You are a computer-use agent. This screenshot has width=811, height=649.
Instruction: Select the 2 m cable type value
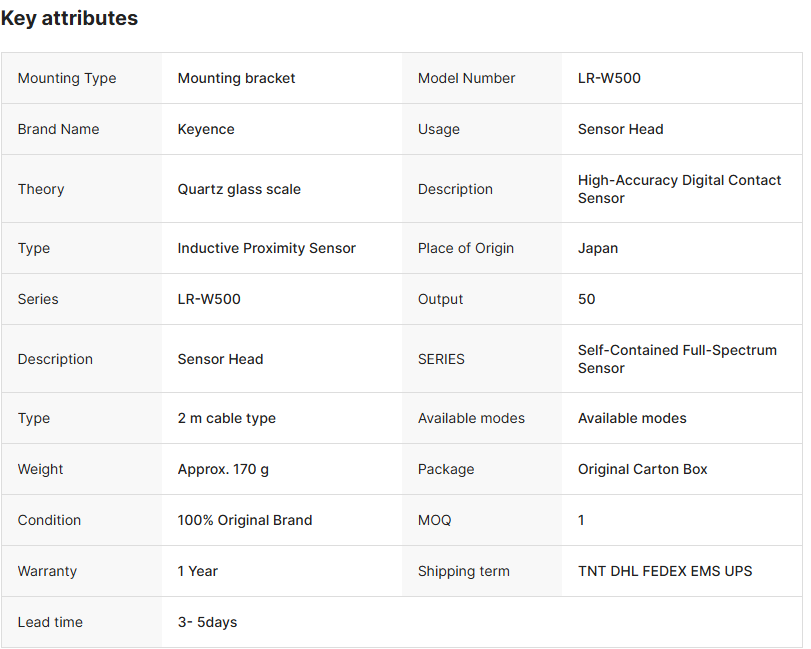[x=226, y=418]
